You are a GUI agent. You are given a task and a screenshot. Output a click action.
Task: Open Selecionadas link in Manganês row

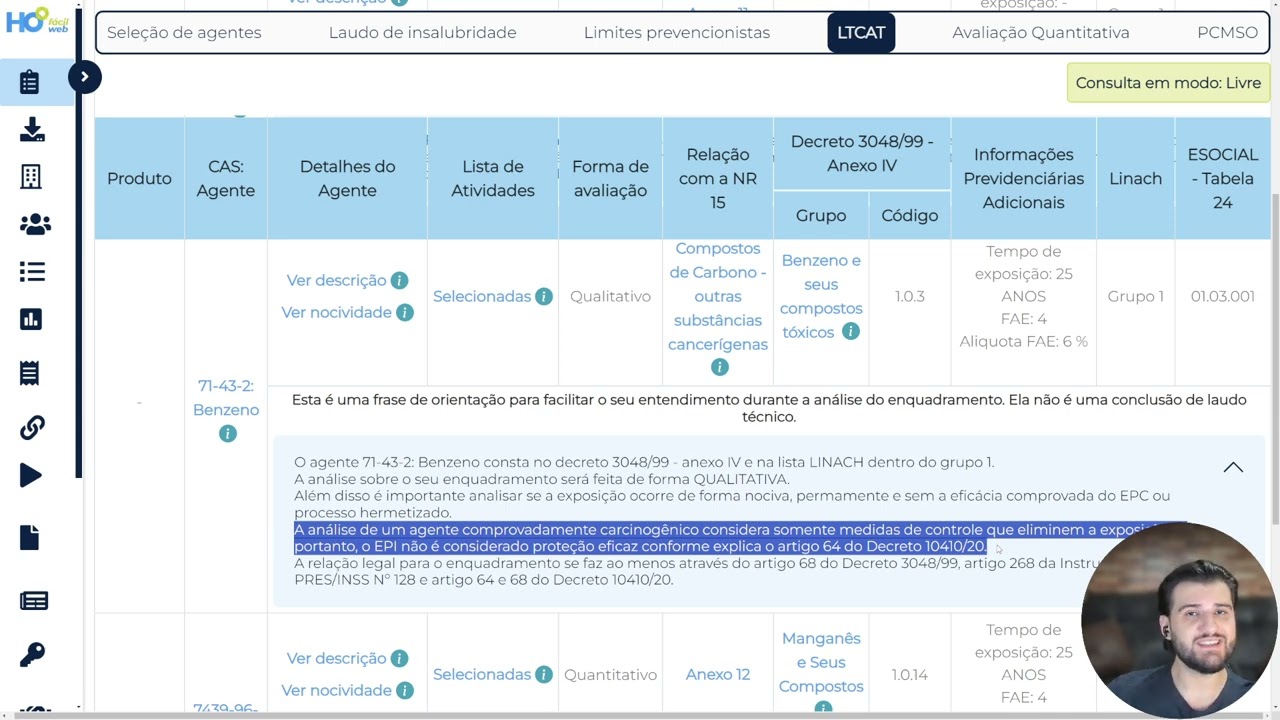tap(482, 675)
